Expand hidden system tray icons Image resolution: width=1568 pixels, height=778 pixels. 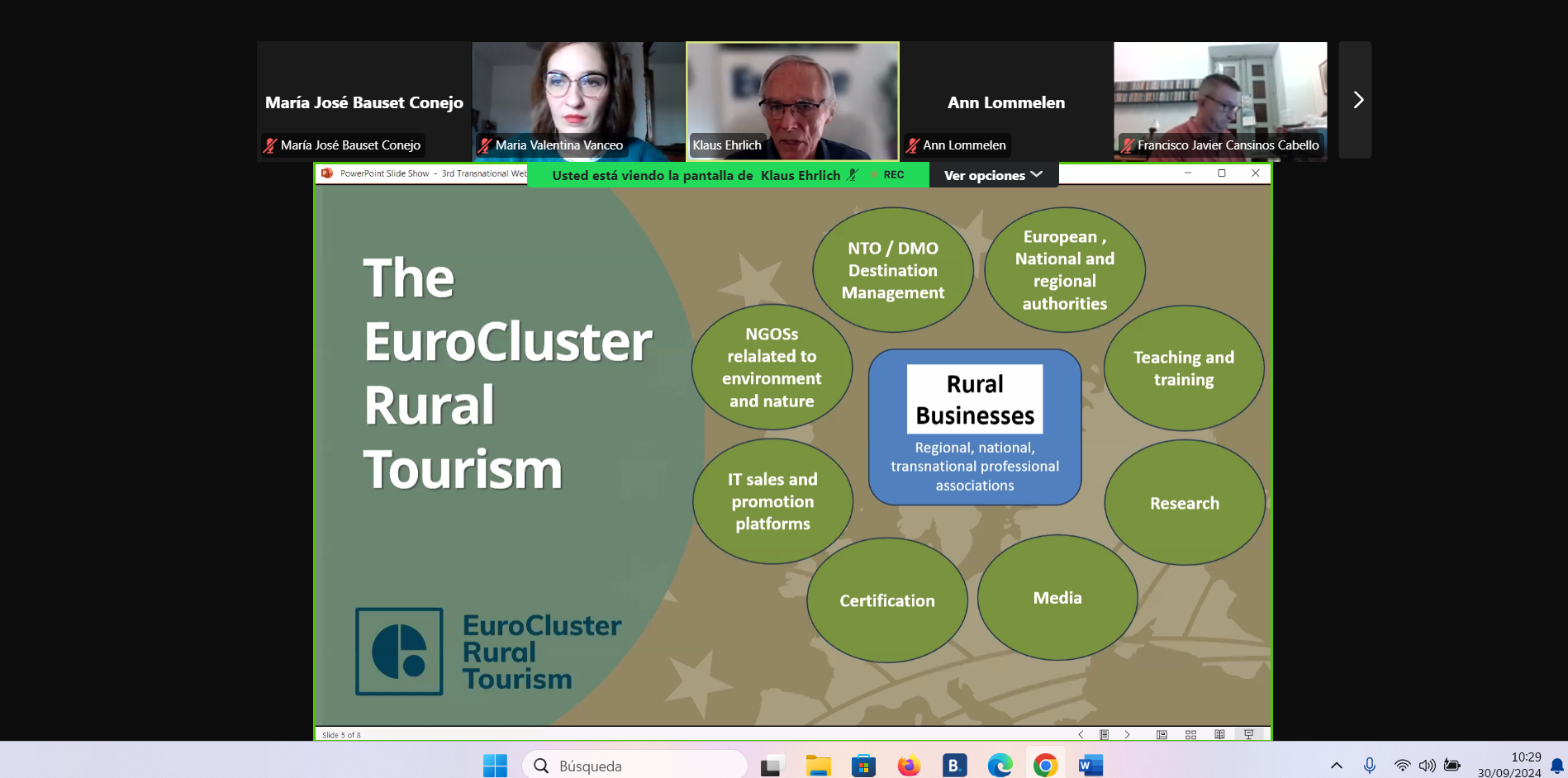point(1336,766)
